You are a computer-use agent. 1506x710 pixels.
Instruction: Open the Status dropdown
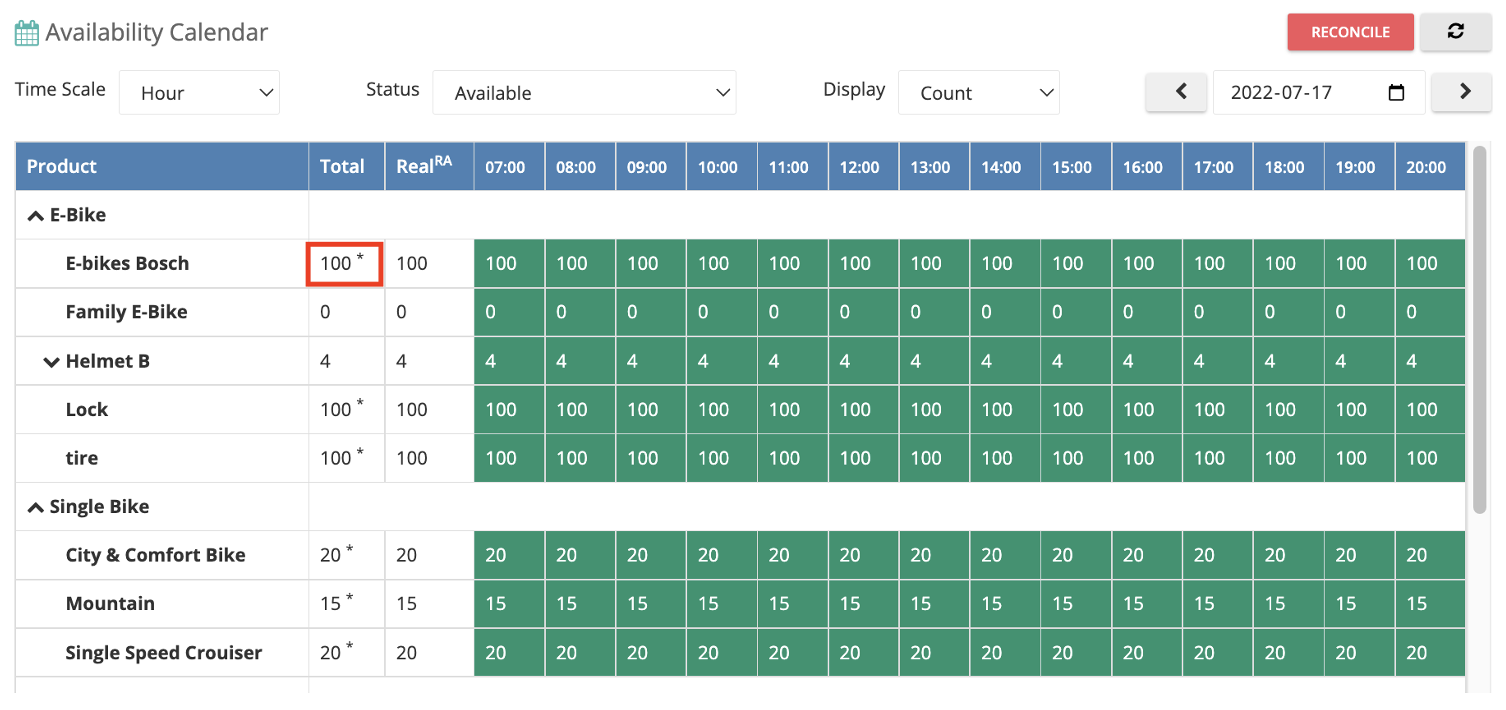[584, 93]
